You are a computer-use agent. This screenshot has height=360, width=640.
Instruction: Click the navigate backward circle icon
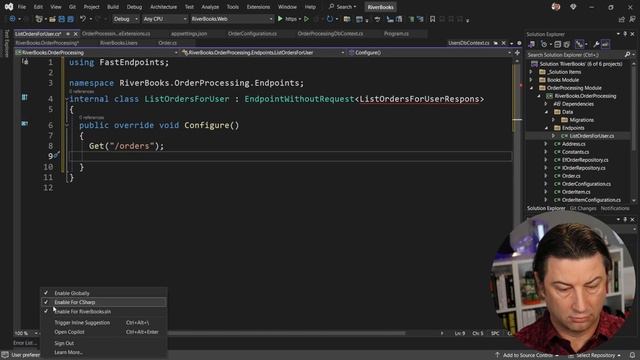click(x=12, y=19)
